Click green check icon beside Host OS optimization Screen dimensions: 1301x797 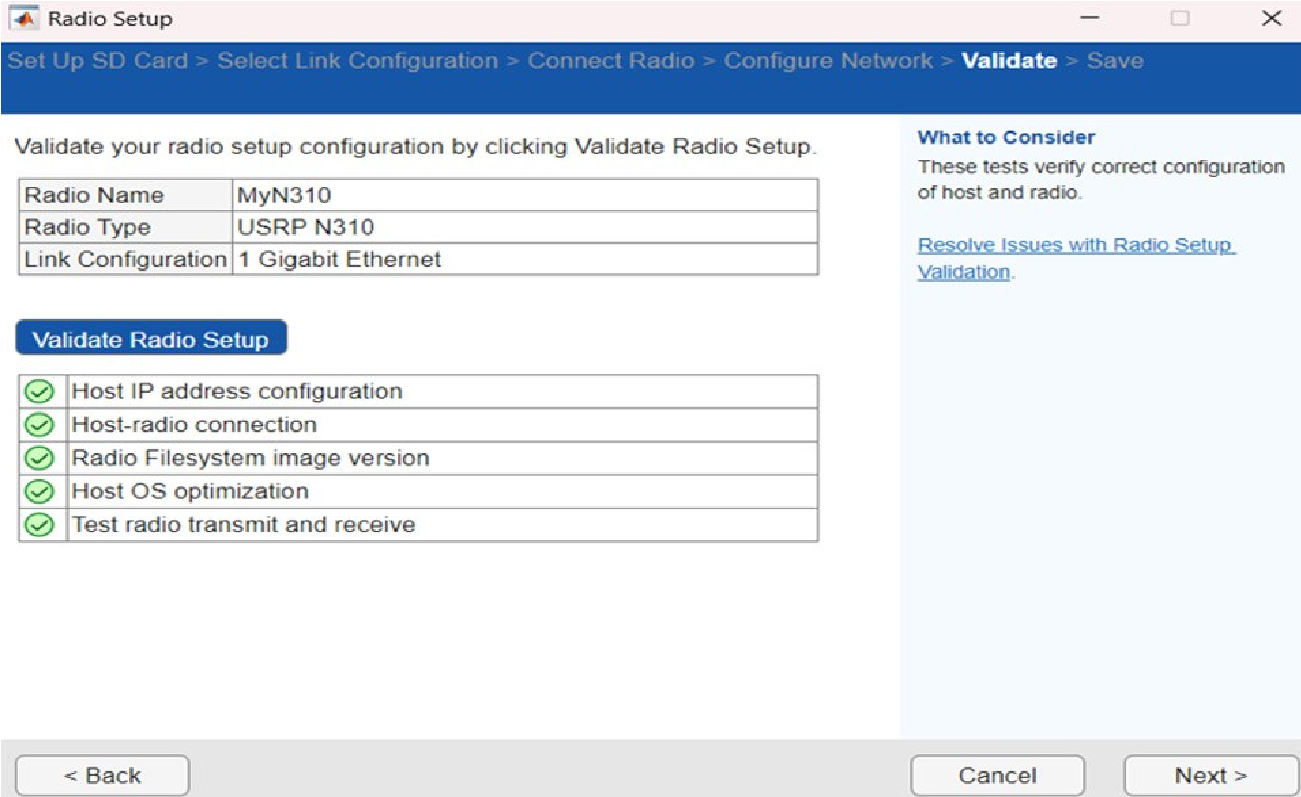coord(40,491)
